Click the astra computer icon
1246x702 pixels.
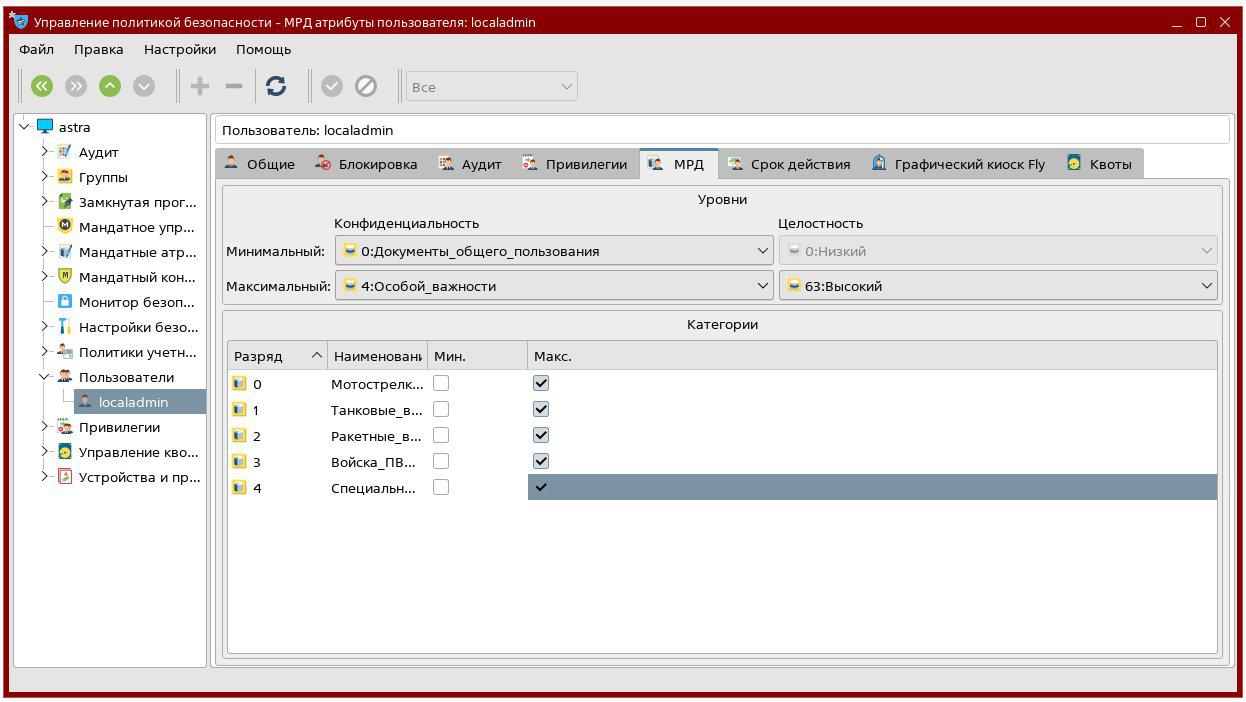[45, 127]
